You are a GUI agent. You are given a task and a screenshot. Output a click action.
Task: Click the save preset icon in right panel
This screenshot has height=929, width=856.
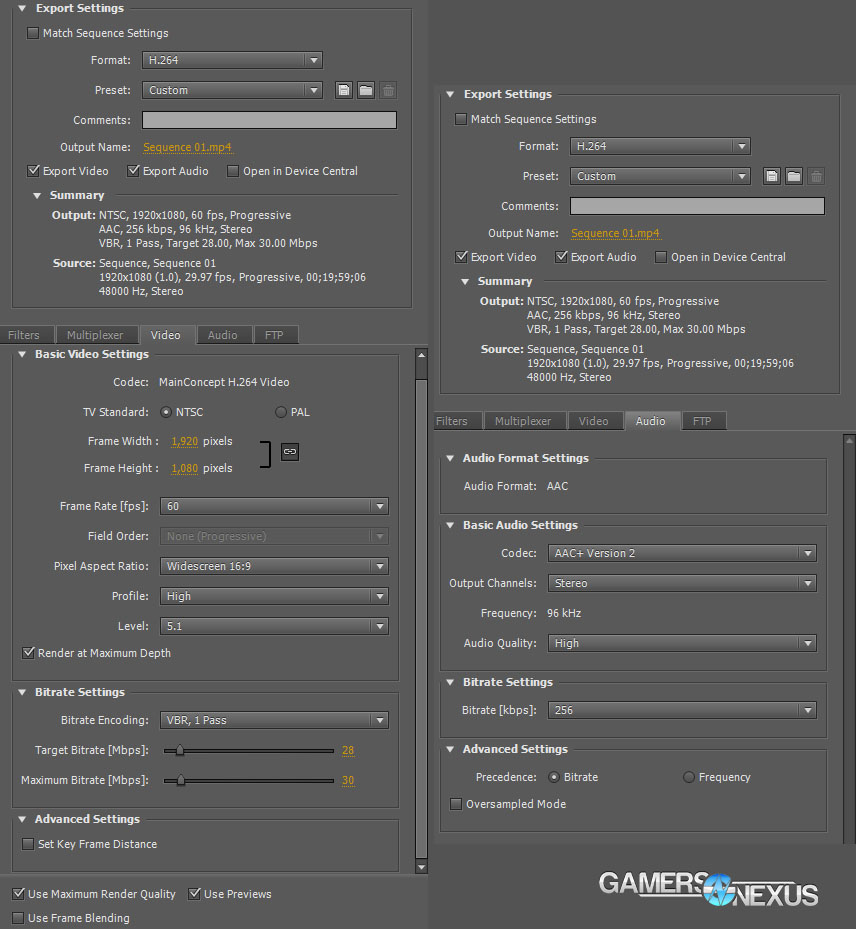pyautogui.click(x=771, y=176)
